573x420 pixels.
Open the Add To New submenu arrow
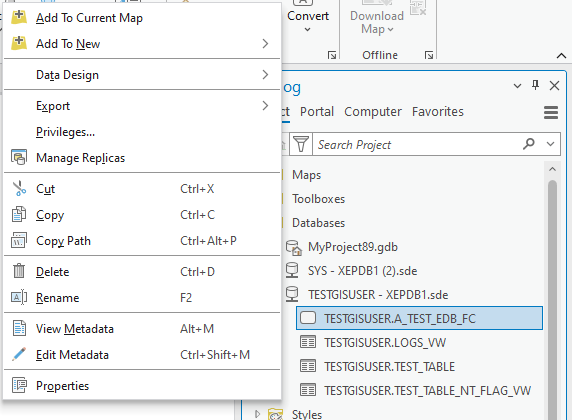[x=265, y=43]
